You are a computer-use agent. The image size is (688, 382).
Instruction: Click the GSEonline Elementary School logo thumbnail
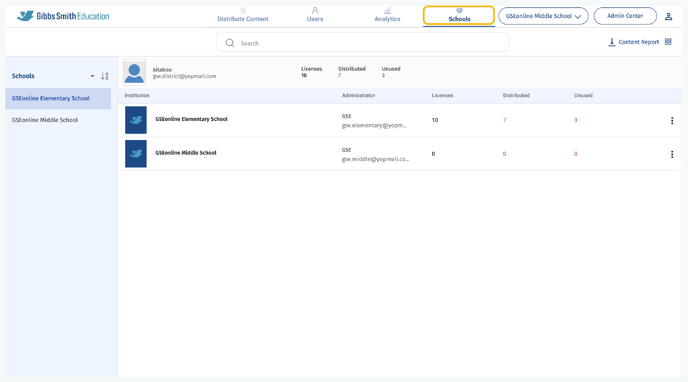(x=136, y=120)
